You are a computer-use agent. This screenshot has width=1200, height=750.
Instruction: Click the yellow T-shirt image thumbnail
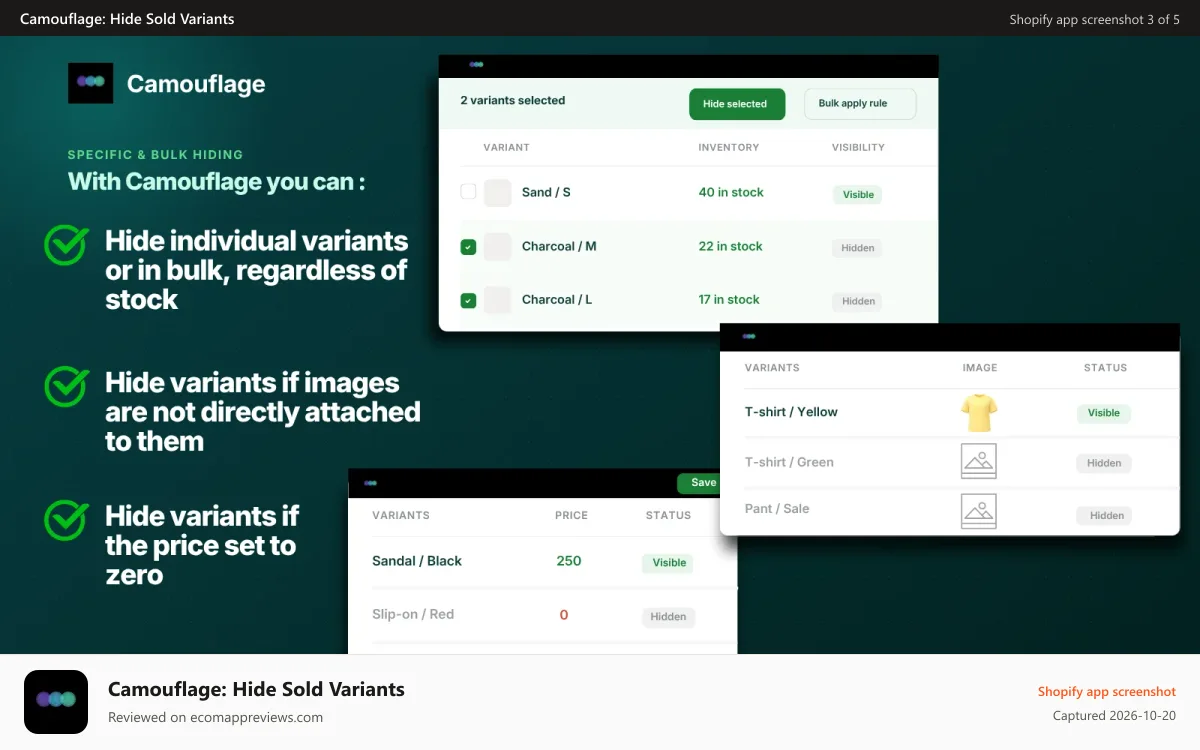[979, 412]
